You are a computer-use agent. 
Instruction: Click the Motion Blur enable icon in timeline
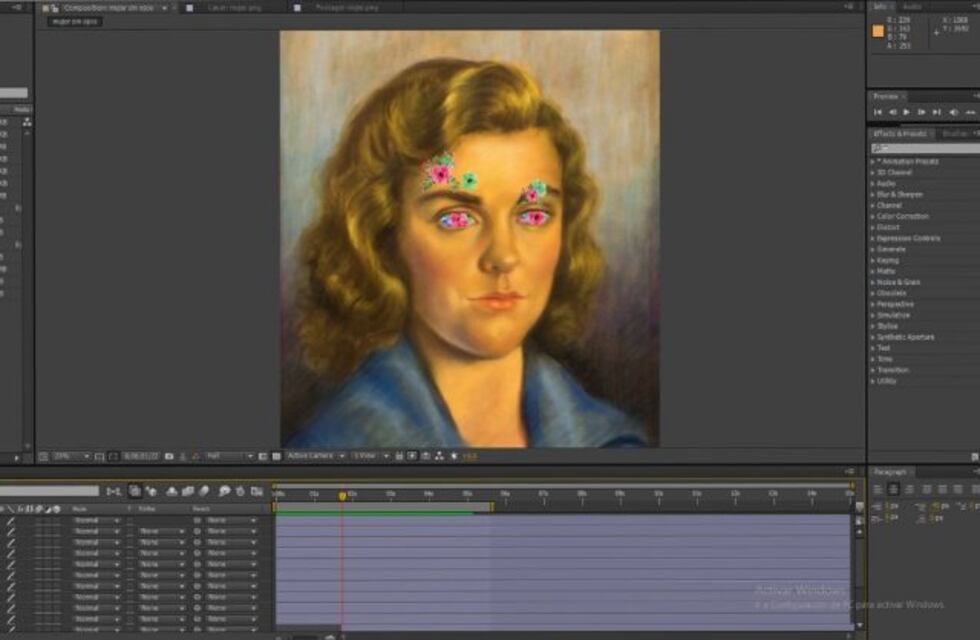205,491
